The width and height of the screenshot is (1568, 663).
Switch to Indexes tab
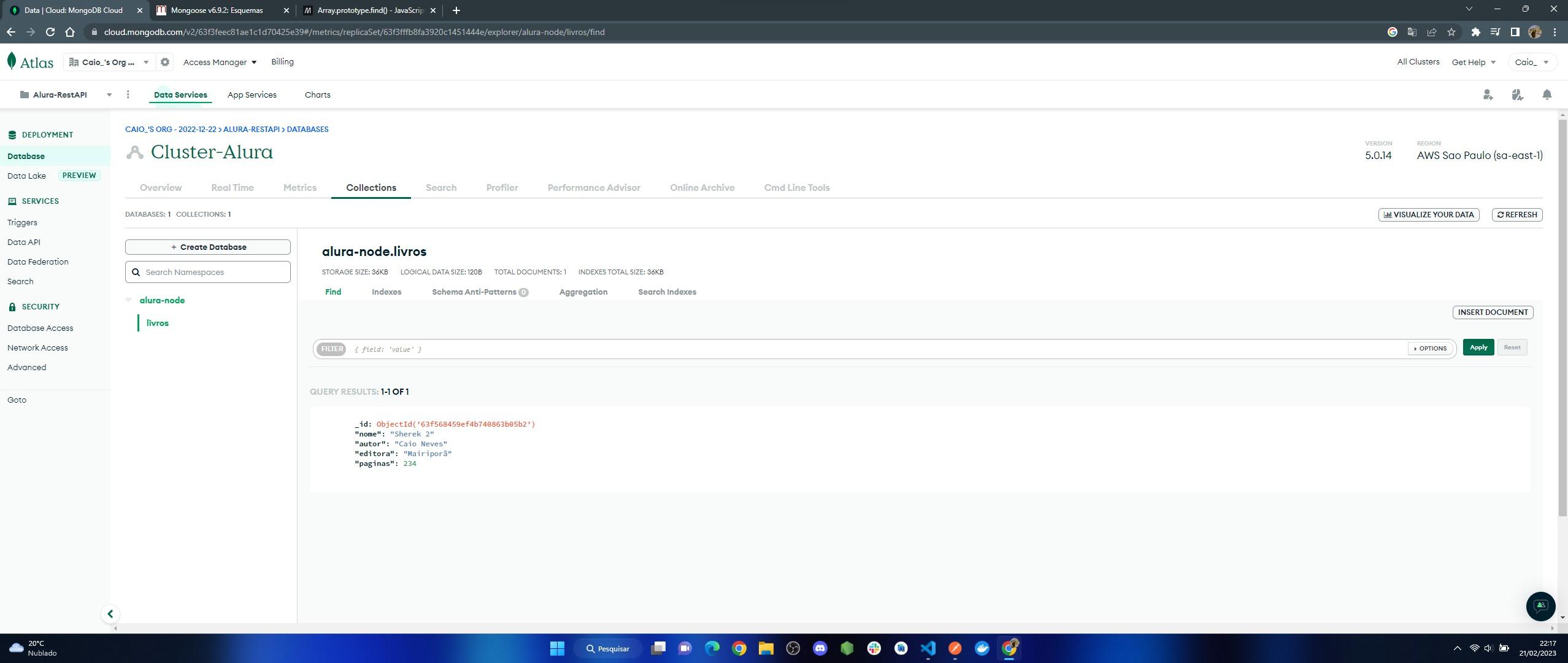386,292
